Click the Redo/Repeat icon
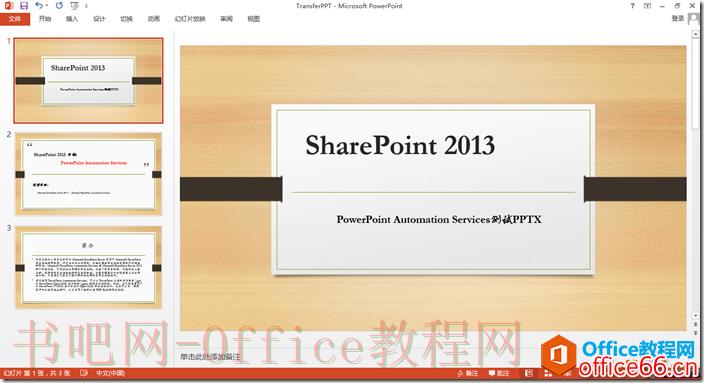Viewport: 704px width, 383px height. [59, 5]
